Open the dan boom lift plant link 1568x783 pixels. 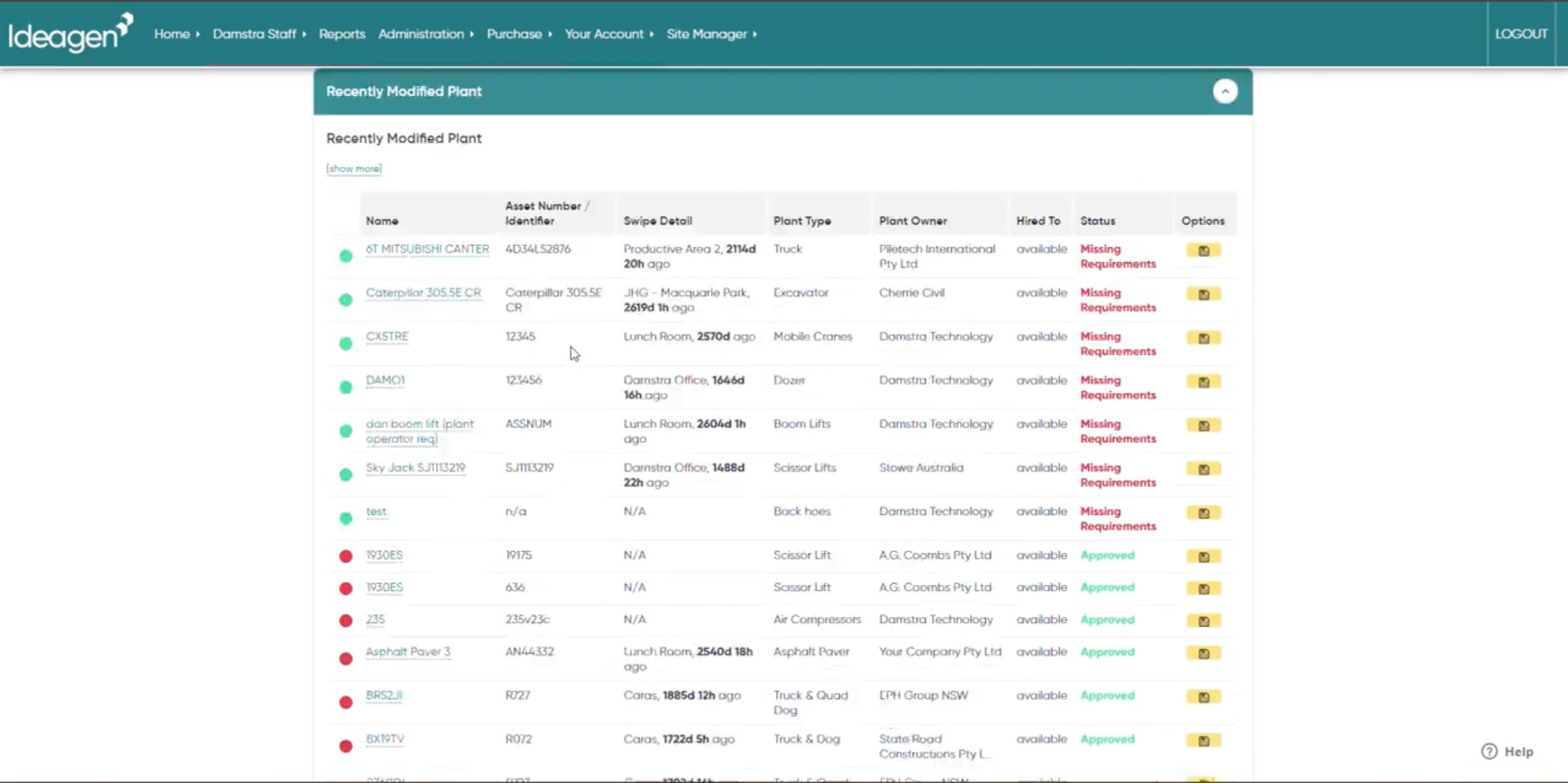420,431
